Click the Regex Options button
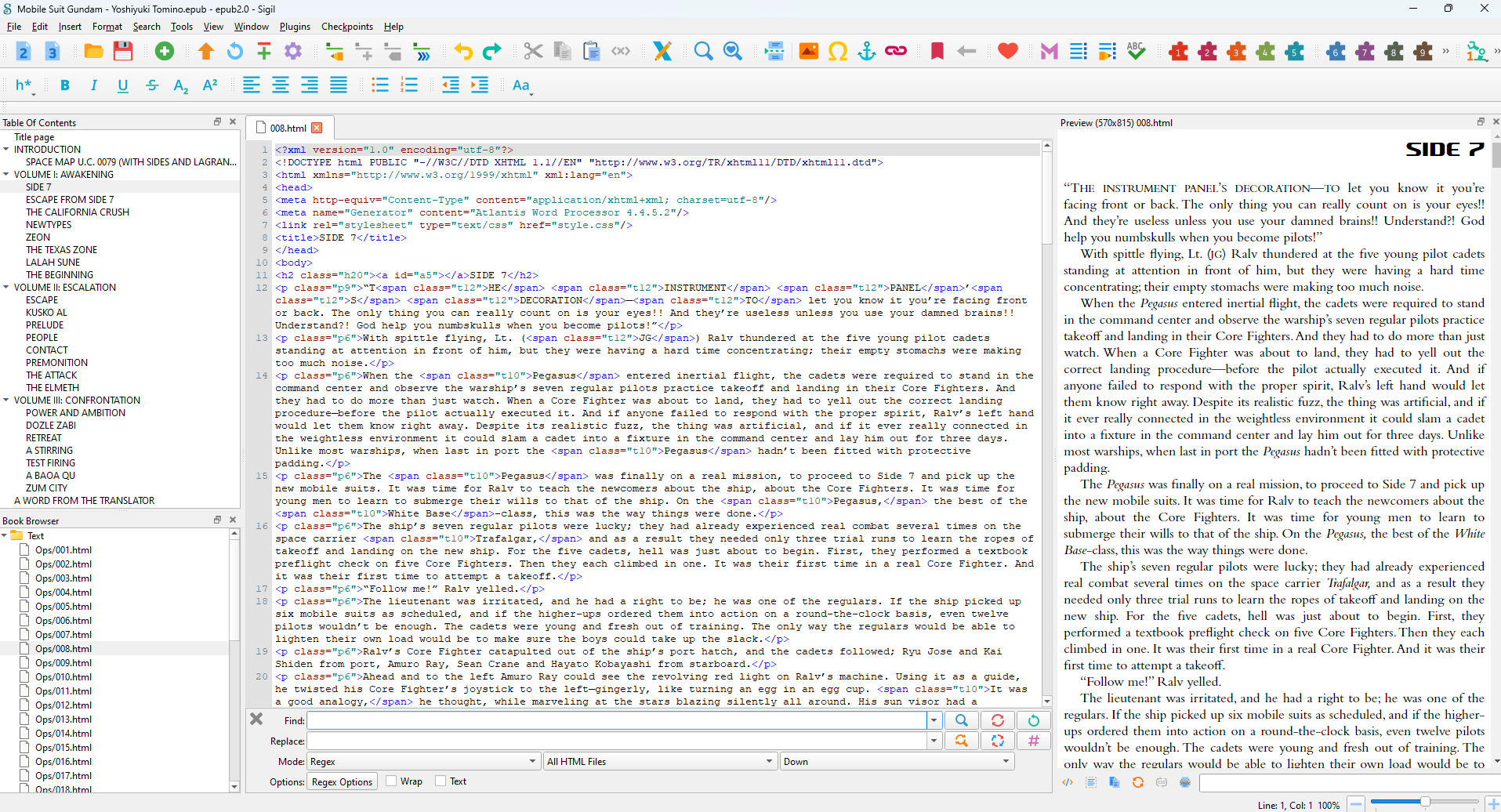The height and width of the screenshot is (812, 1501). [x=342, y=781]
